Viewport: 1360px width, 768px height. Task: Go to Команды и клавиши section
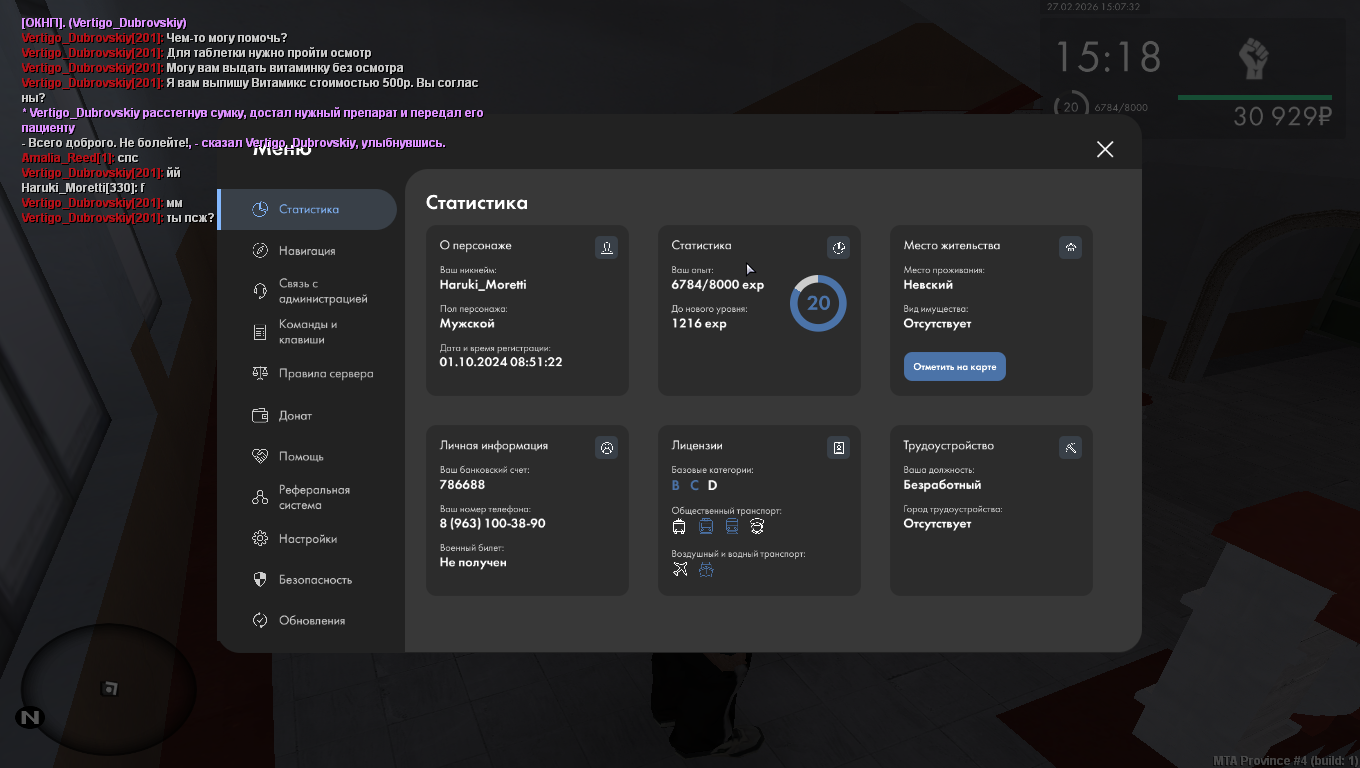coord(307,332)
